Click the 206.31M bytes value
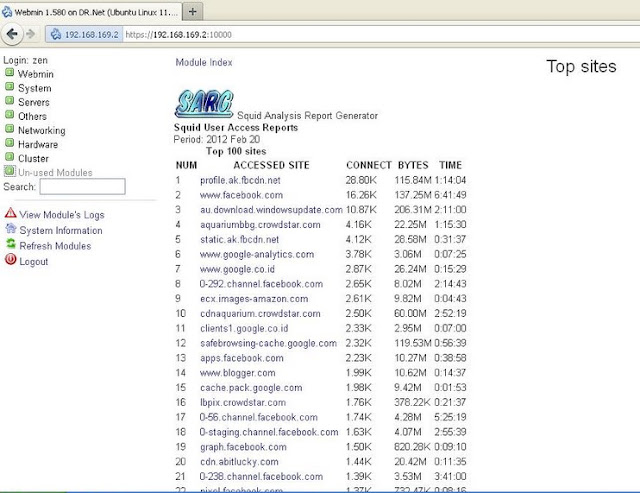Image resolution: width=640 pixels, height=493 pixels. 413,210
